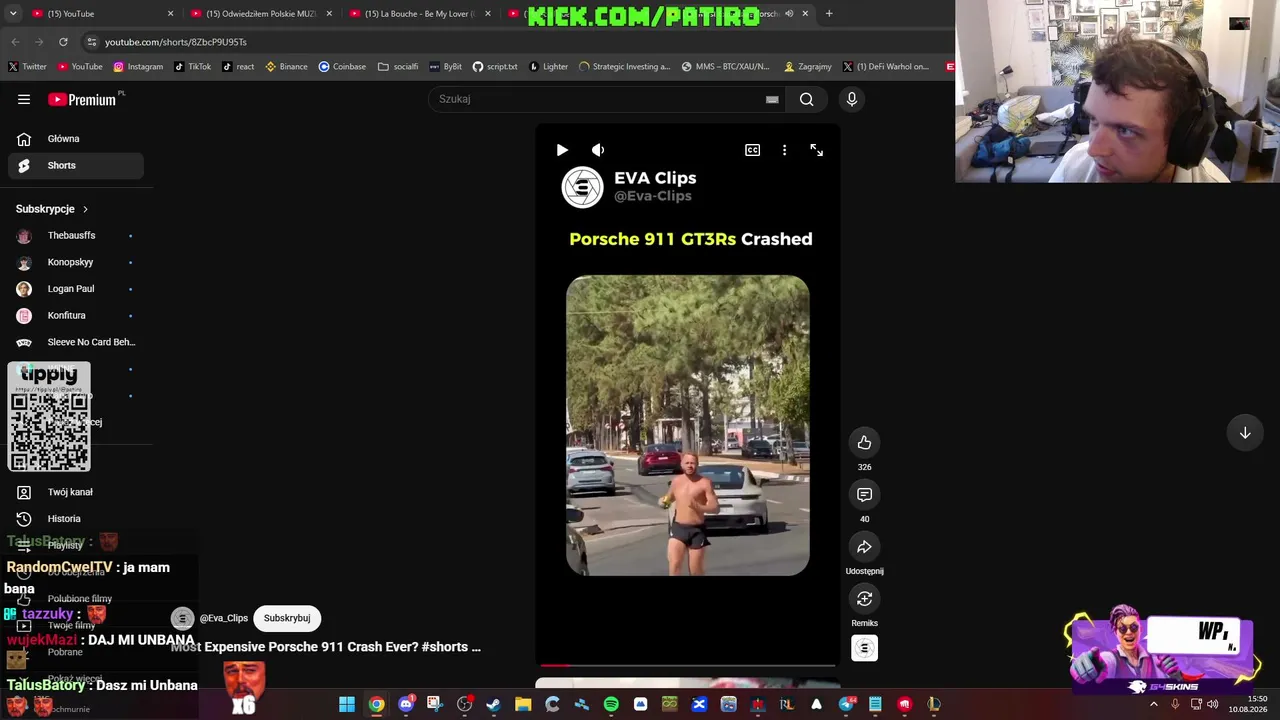Image resolution: width=1280 pixels, height=720 pixels.
Task: Open Discord from the taskbar
Action: click(406, 705)
